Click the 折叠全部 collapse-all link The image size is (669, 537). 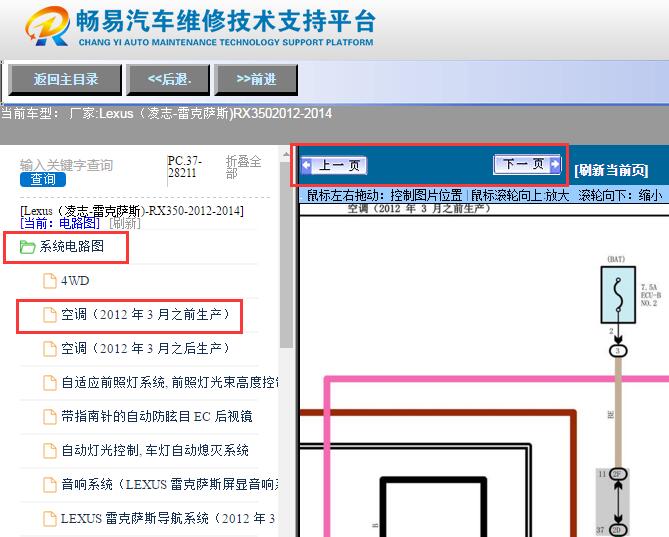coord(243,167)
